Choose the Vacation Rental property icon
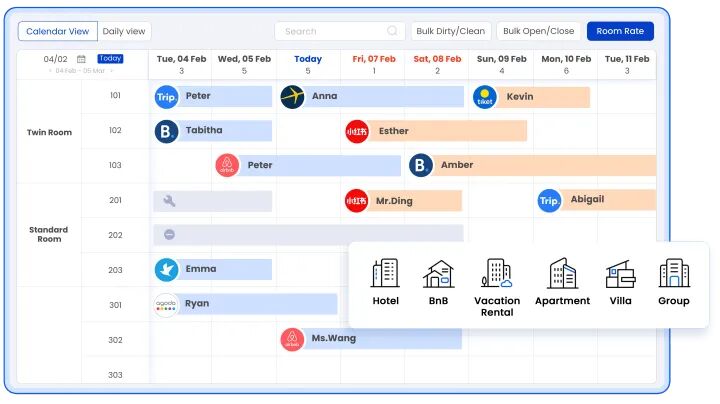 click(x=496, y=274)
